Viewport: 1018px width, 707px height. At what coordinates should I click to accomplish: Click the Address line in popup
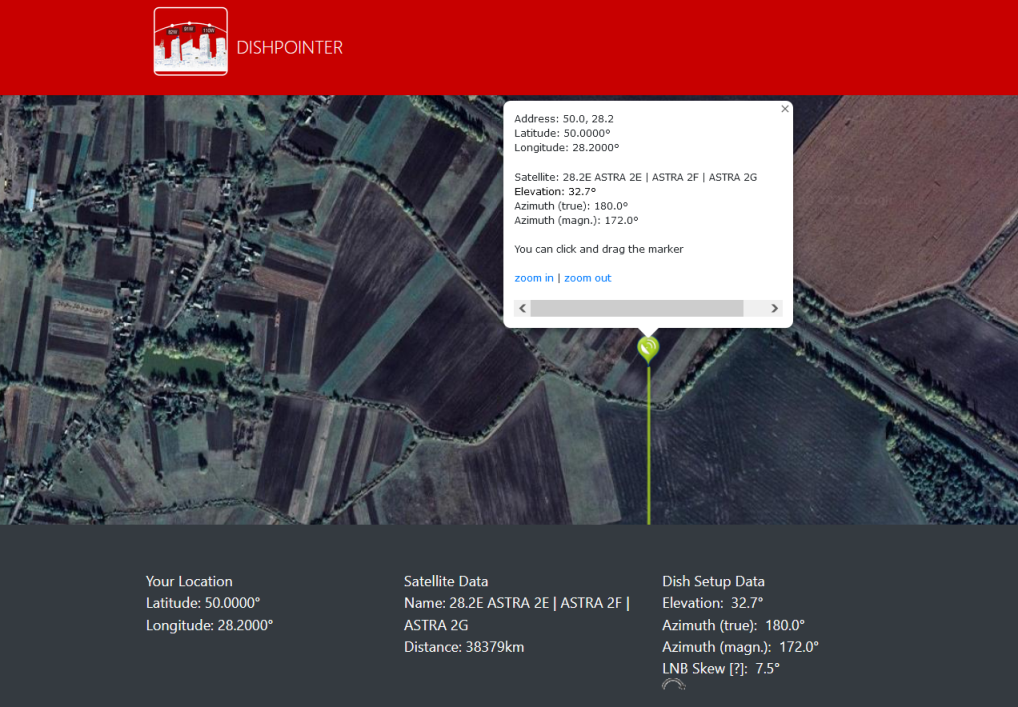(x=563, y=118)
